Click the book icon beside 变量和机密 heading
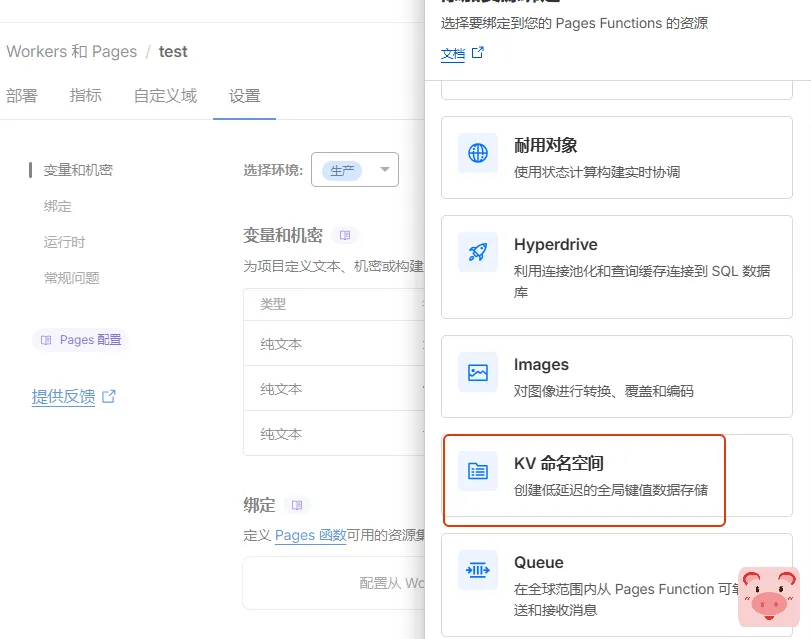The width and height of the screenshot is (811, 639). tap(345, 236)
